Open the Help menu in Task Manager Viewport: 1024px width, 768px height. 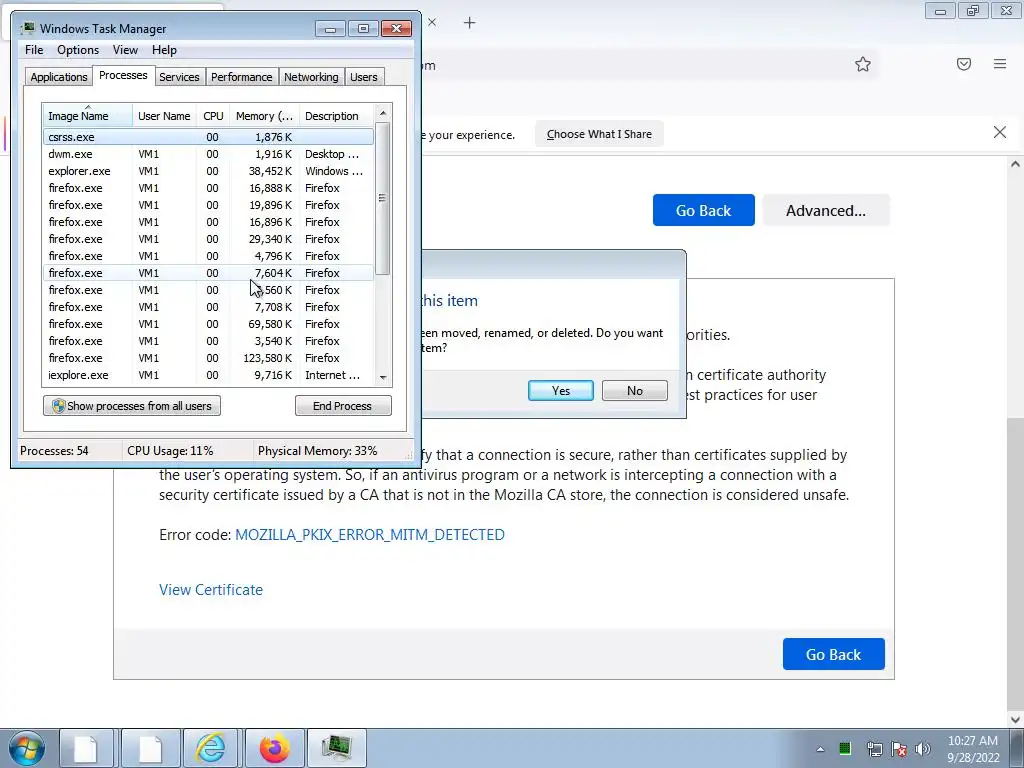(x=164, y=50)
